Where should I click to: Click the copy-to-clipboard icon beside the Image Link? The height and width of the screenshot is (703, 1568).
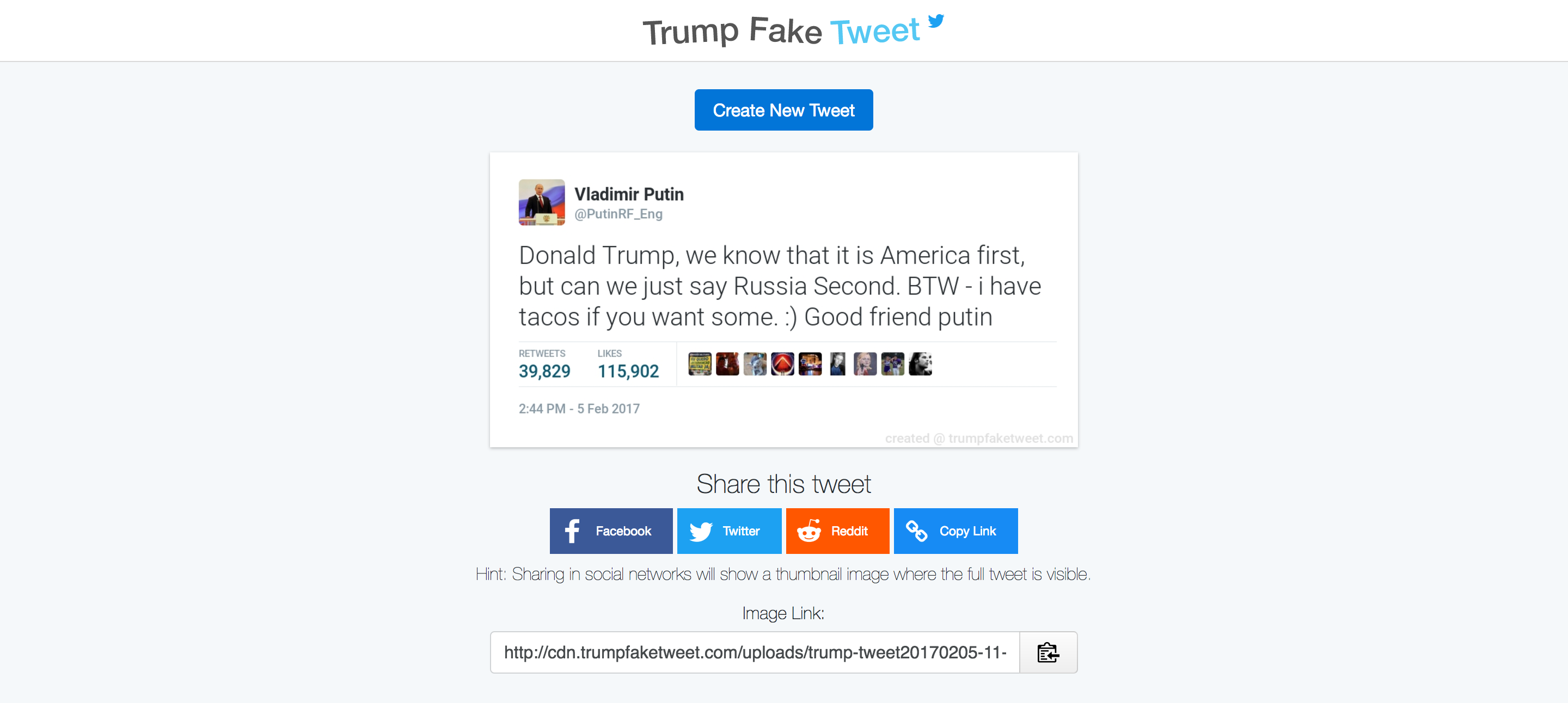(1048, 652)
